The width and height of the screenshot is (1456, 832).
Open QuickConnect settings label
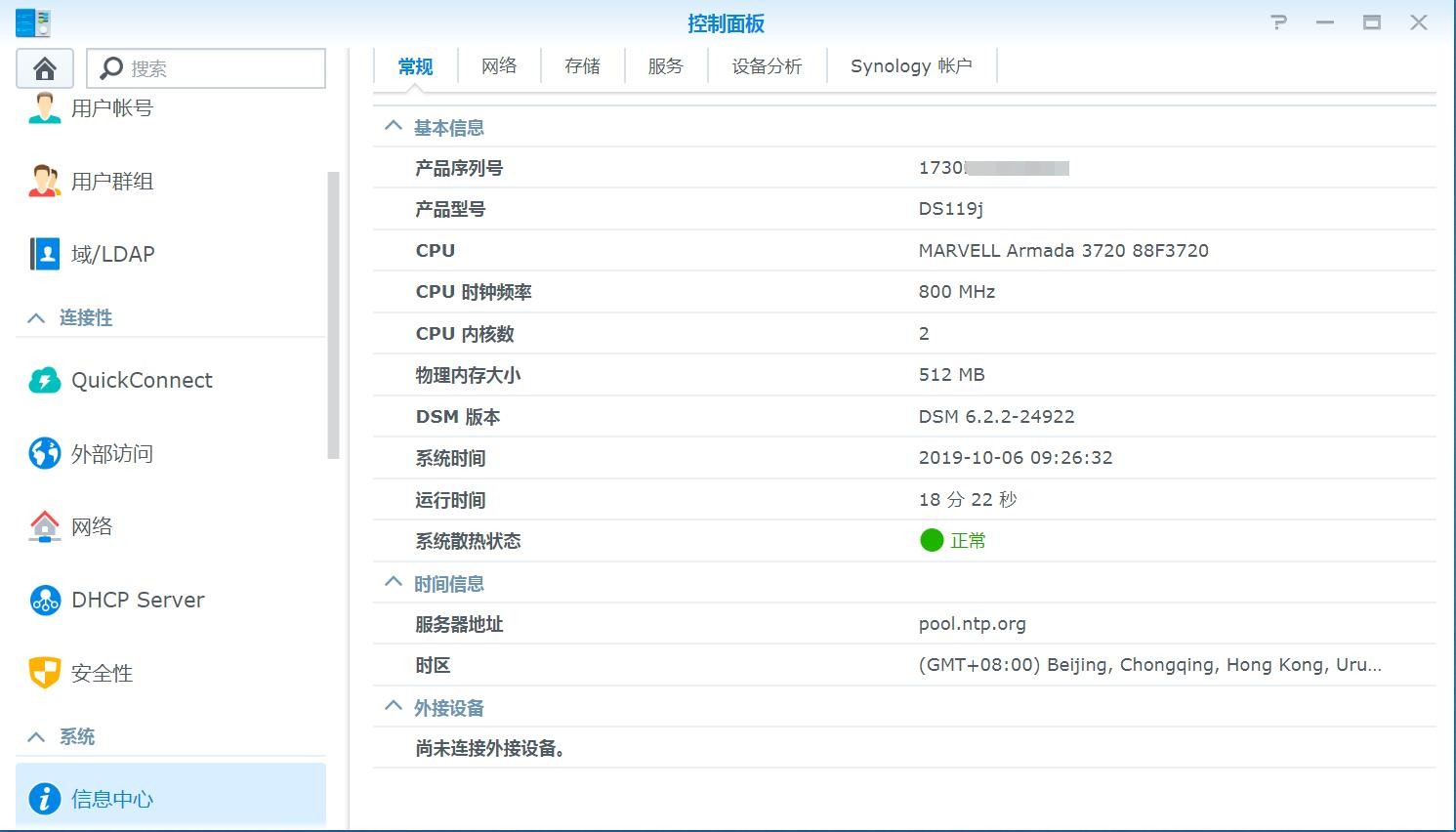tap(142, 381)
